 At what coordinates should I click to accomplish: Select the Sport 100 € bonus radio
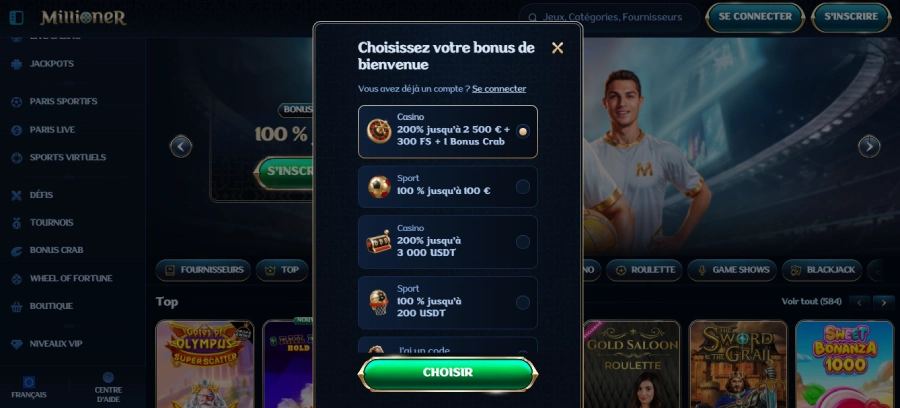(x=522, y=186)
